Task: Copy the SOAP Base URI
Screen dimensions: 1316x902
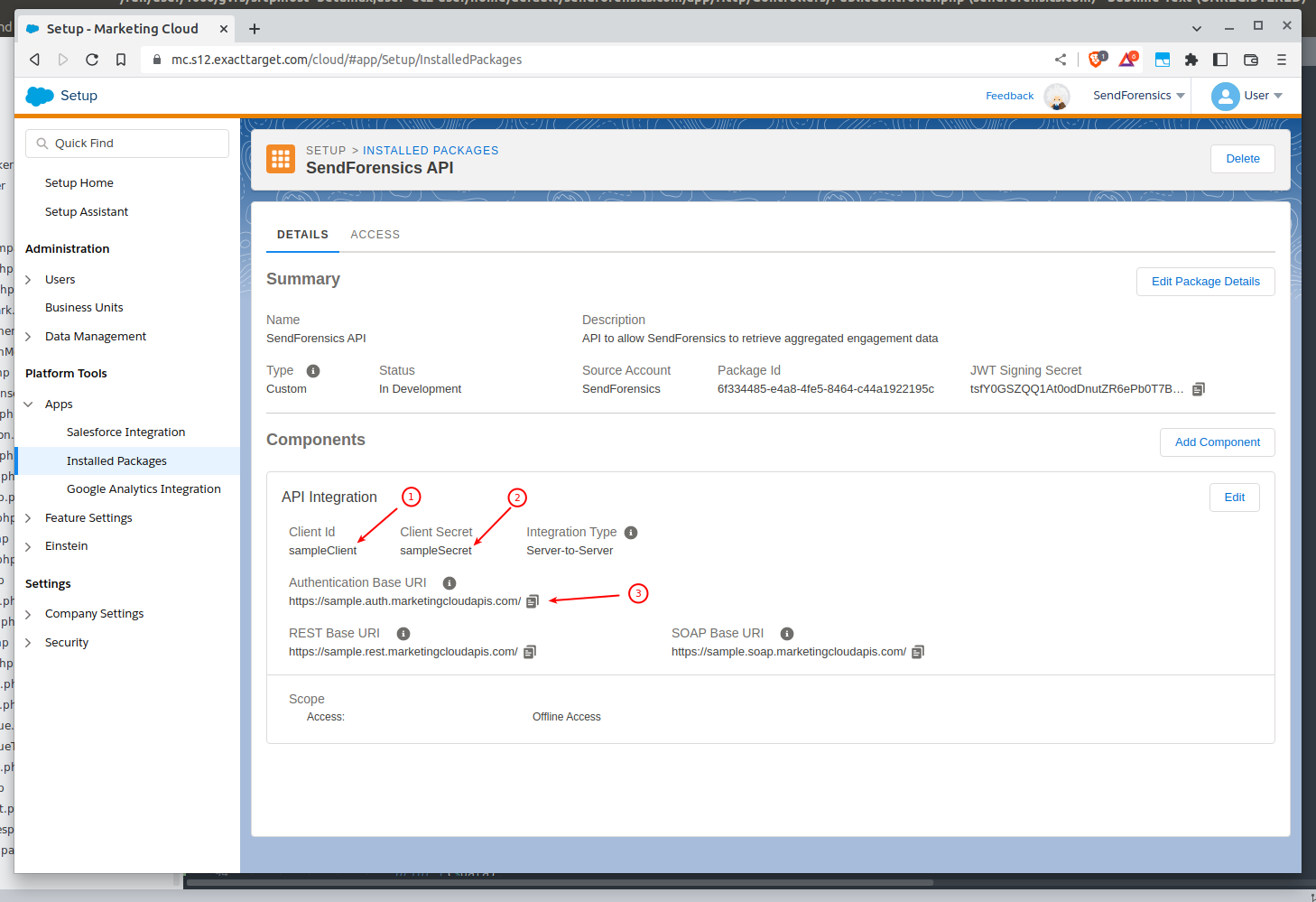Action: 918,652
